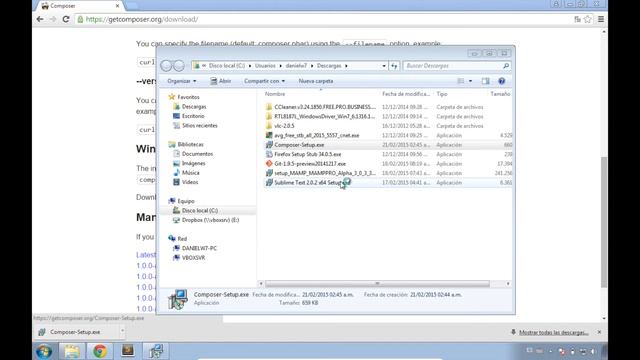Expand the view options dropdown arrow
The width and height of the screenshot is (640, 360).
click(470, 81)
